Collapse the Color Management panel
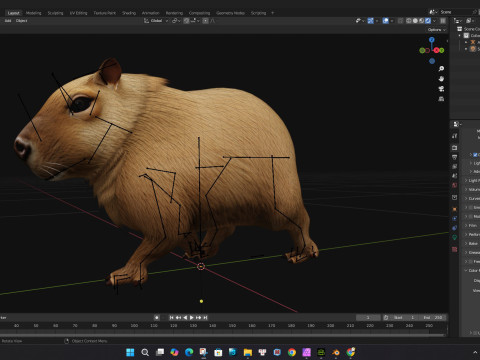This screenshot has height=360, width=480. click(x=466, y=270)
